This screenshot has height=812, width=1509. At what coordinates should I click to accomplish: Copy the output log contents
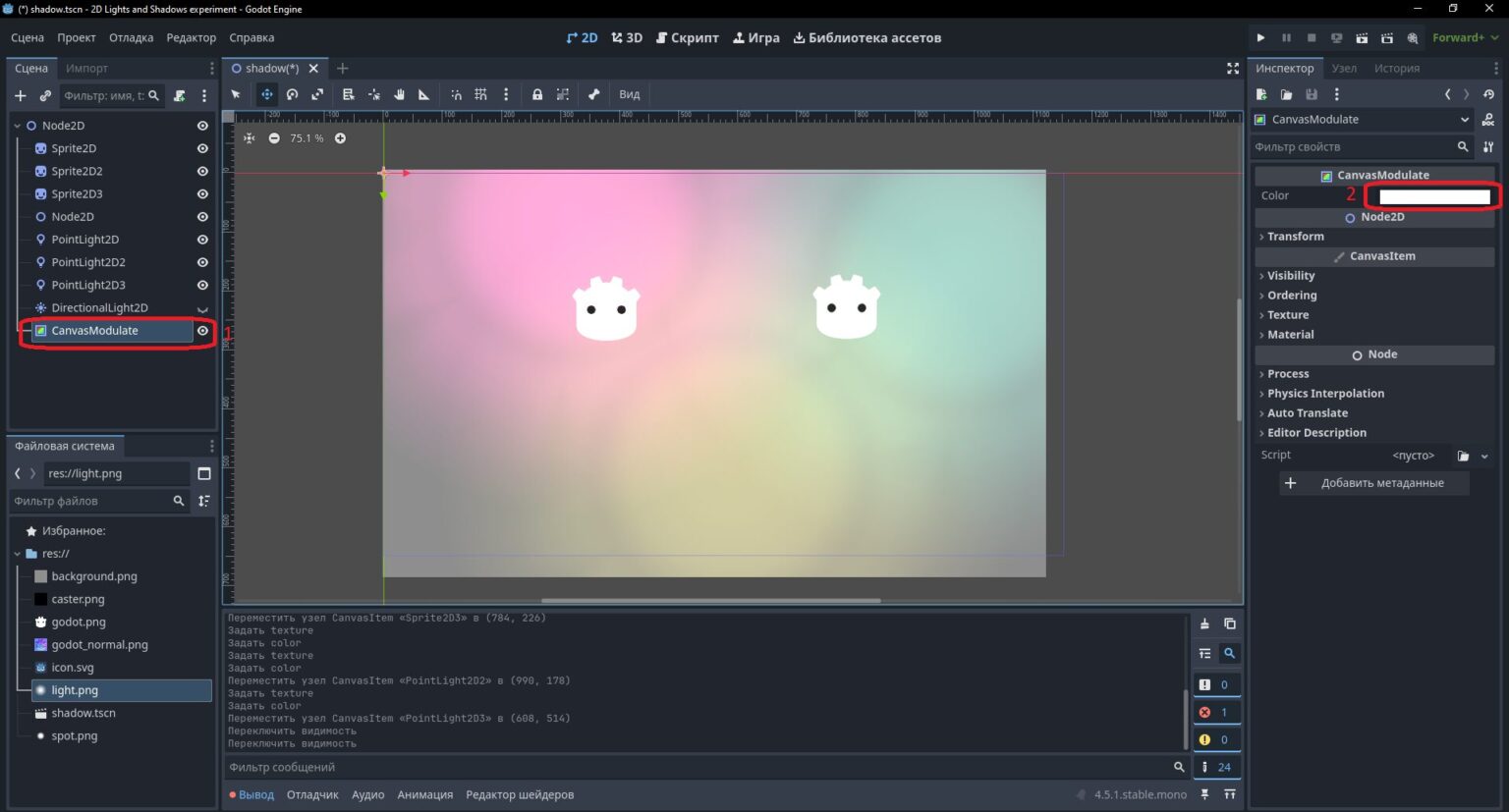pyautogui.click(x=1229, y=623)
